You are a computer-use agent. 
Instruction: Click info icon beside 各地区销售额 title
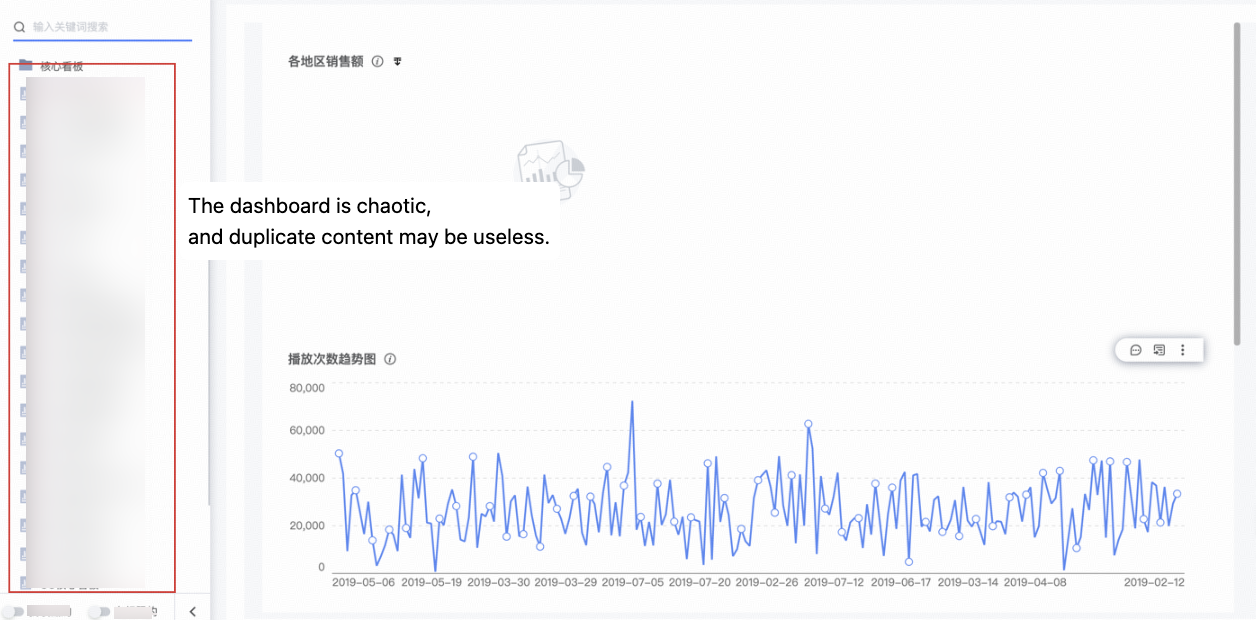(x=377, y=61)
